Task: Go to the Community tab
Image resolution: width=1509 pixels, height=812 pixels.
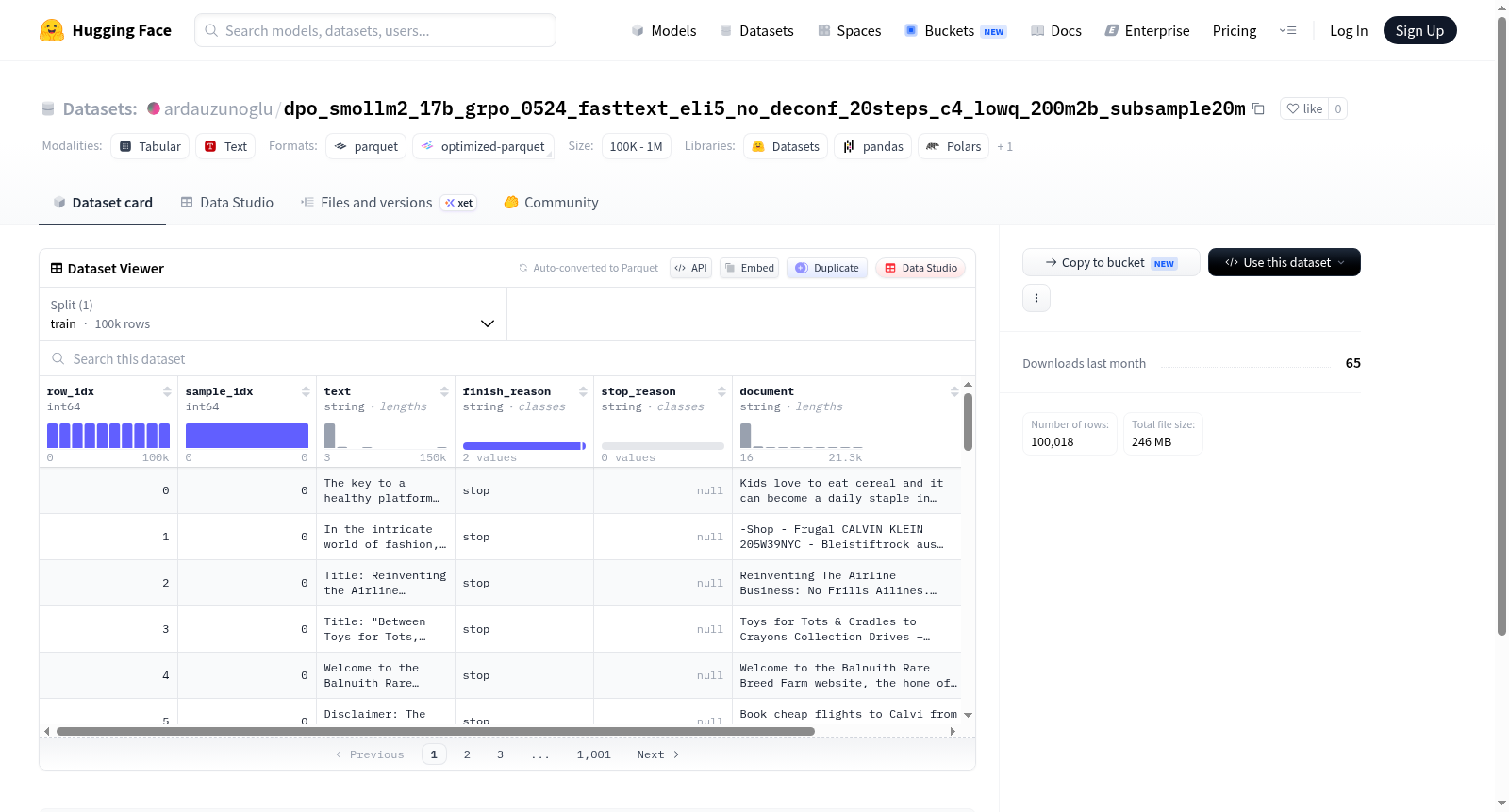Action: (x=552, y=203)
